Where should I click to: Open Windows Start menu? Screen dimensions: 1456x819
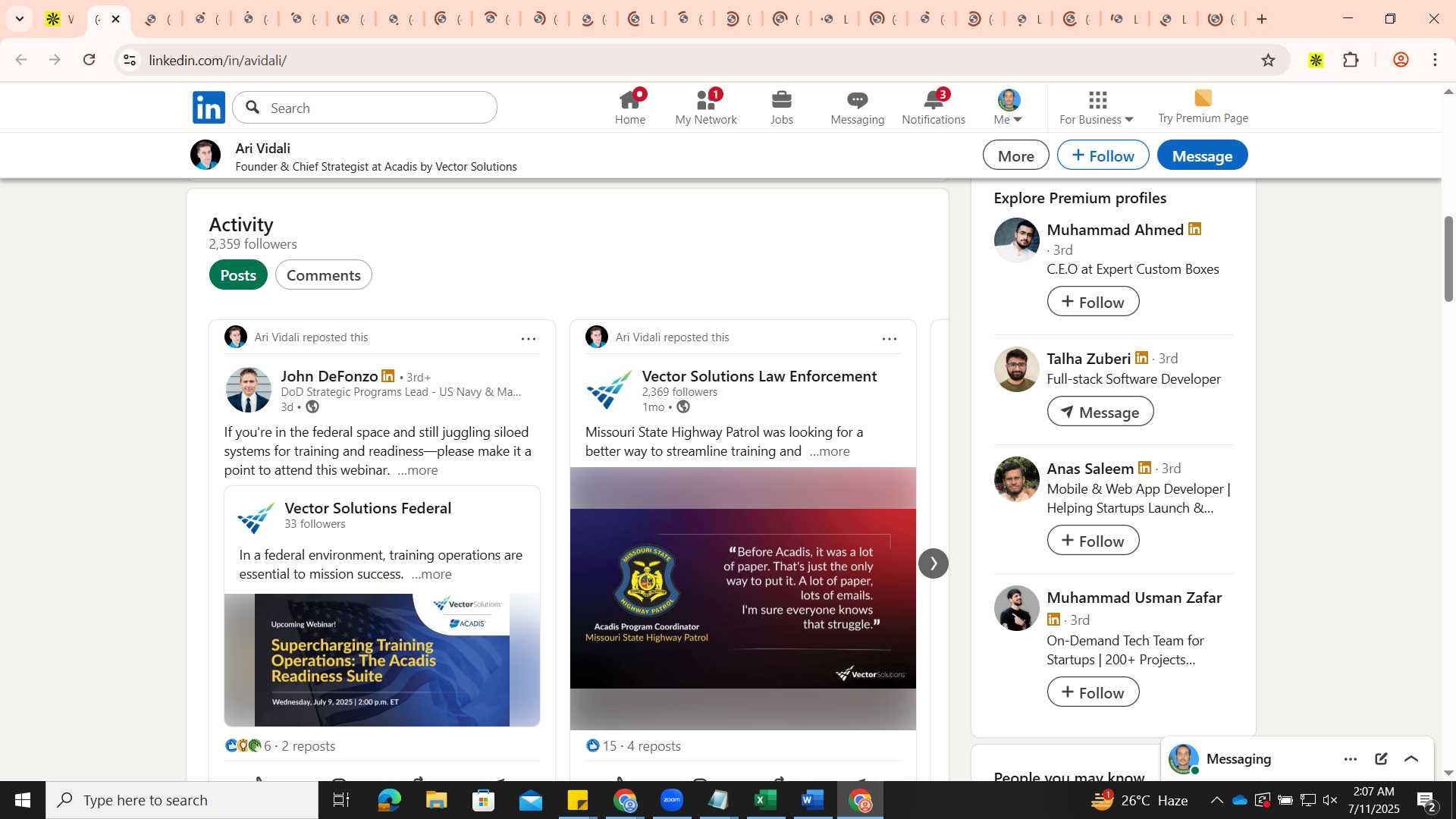click(x=23, y=800)
